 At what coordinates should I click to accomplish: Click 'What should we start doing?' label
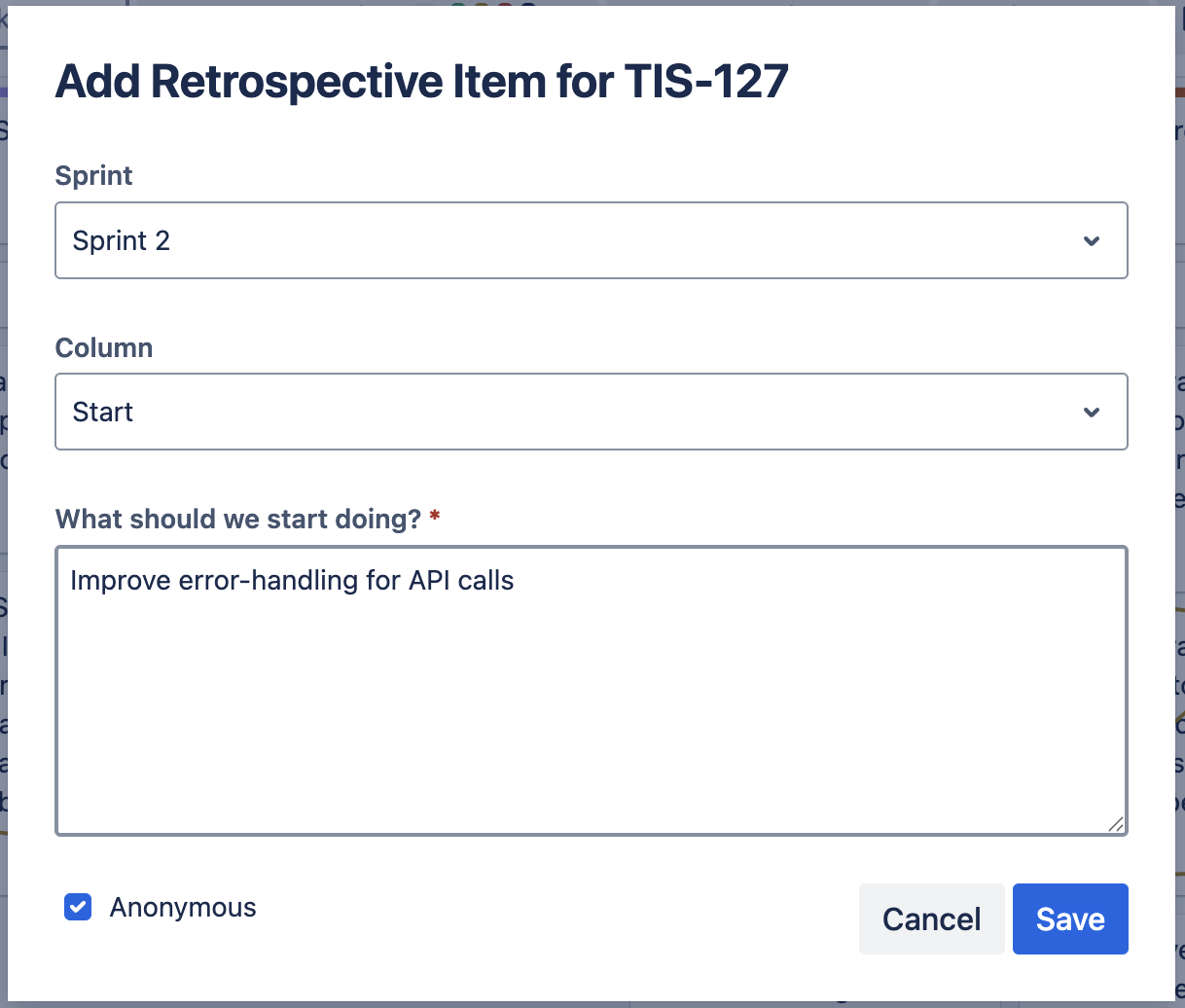point(237,520)
